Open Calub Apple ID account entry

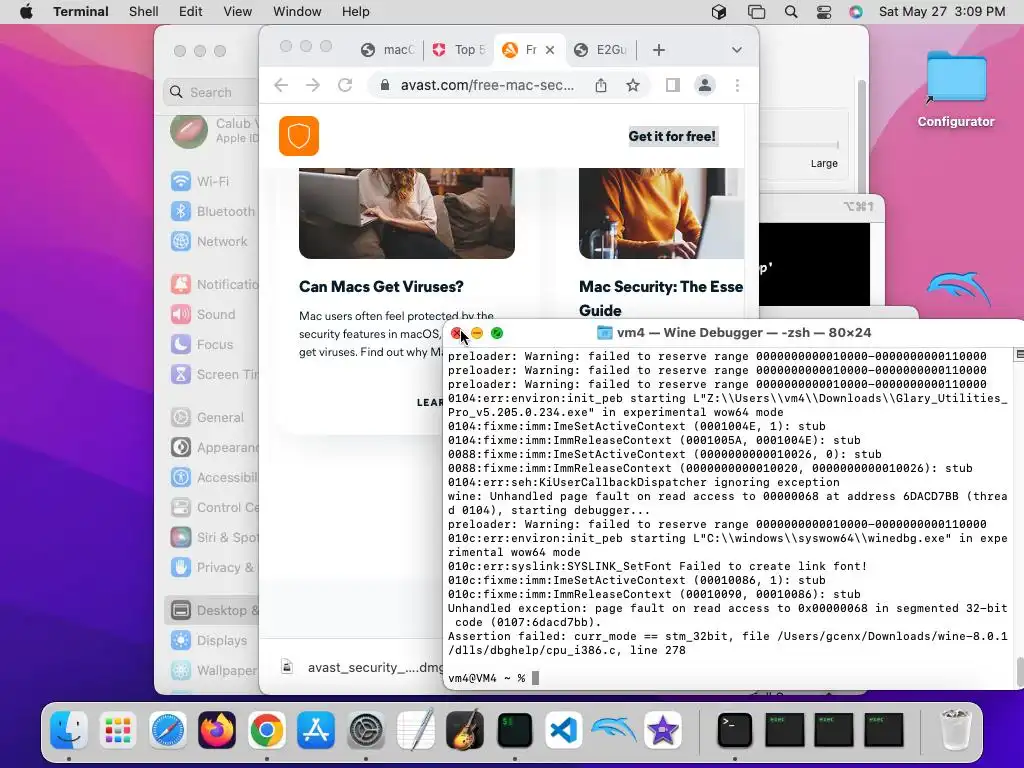[212, 131]
